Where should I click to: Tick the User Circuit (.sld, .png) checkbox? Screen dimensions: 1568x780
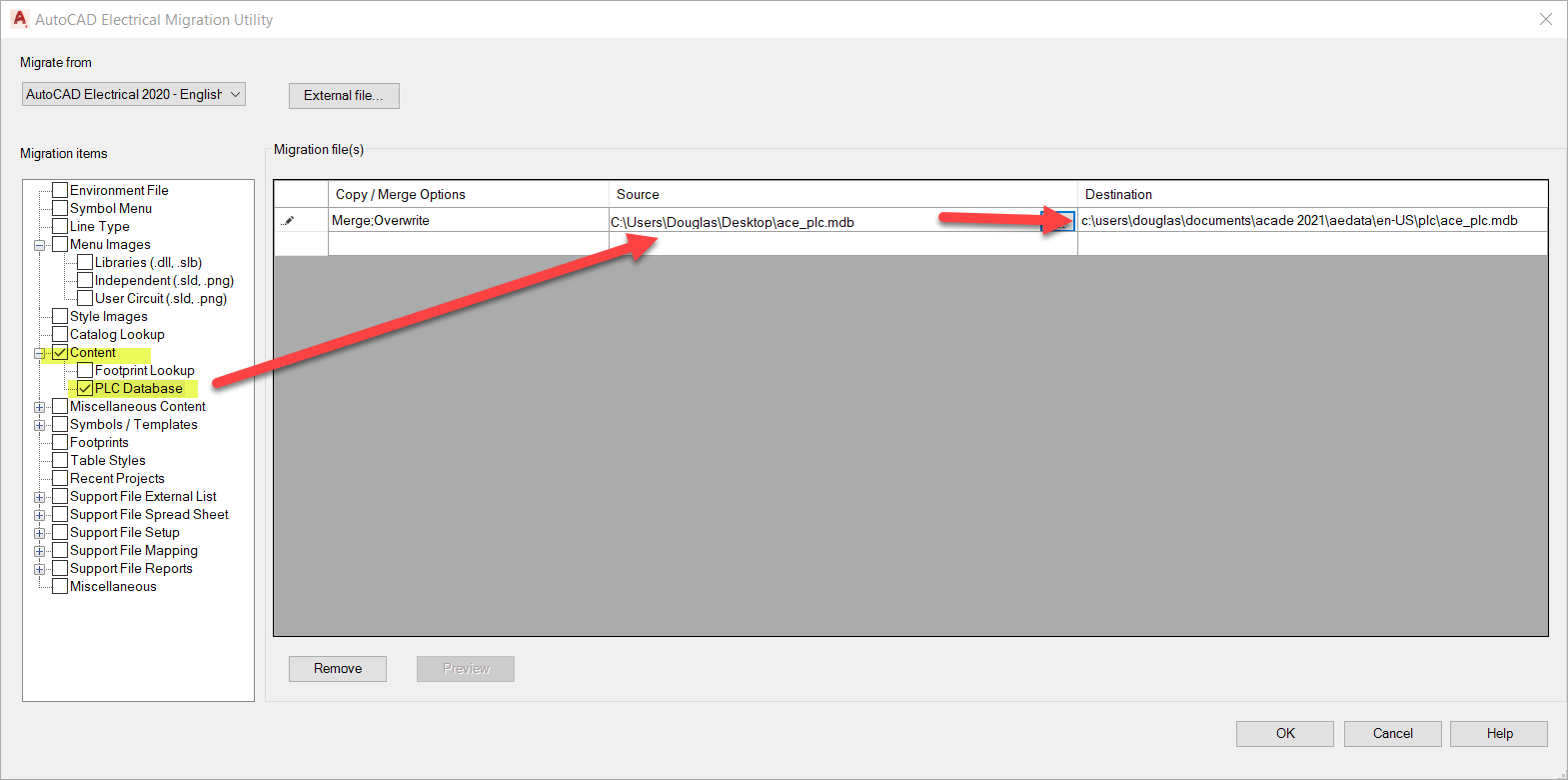click(85, 298)
